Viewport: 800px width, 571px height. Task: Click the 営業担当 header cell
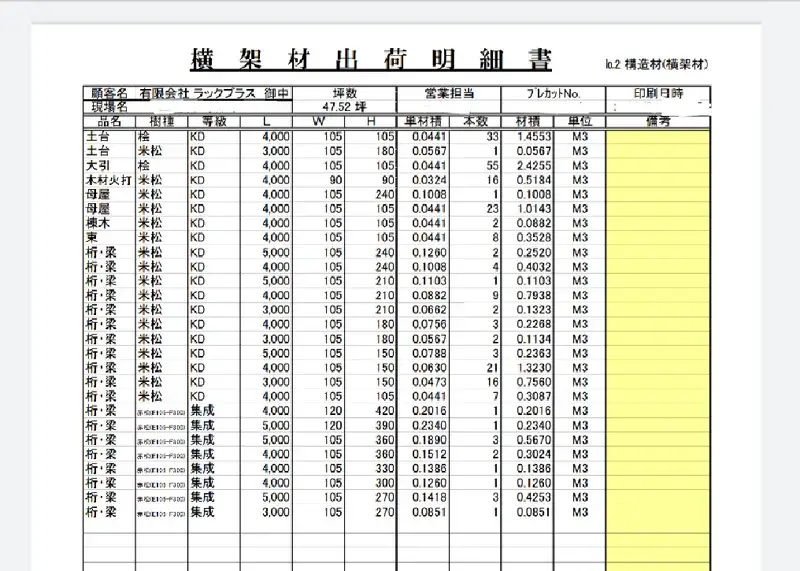click(449, 93)
